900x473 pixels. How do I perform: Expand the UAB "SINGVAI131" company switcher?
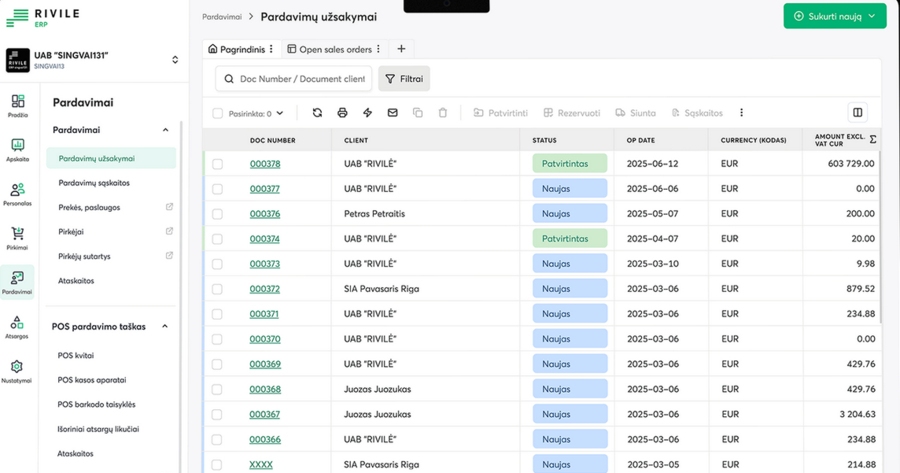(175, 60)
